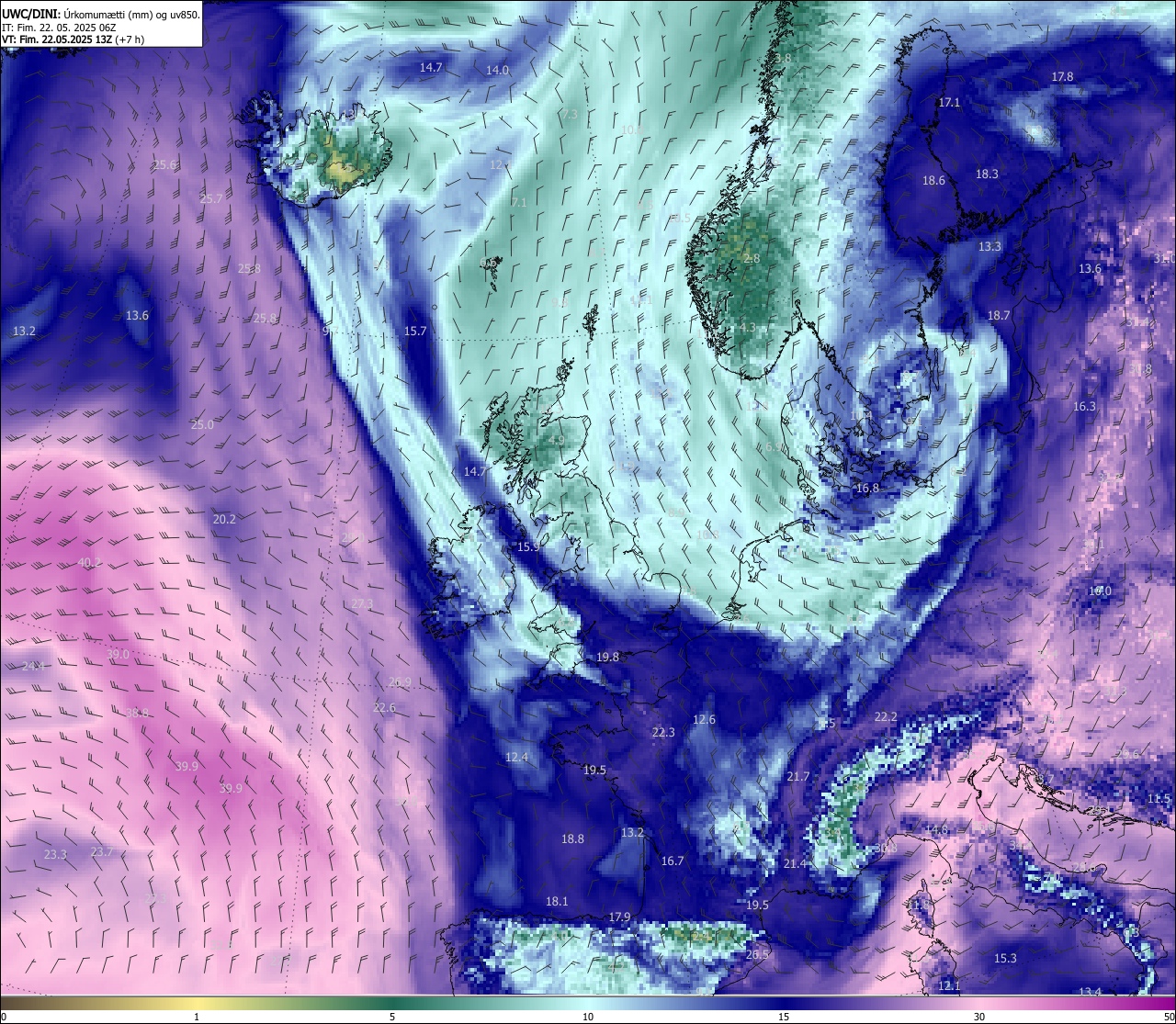Click the 17.1 value label
The width and height of the screenshot is (1176, 1024).
949,103
